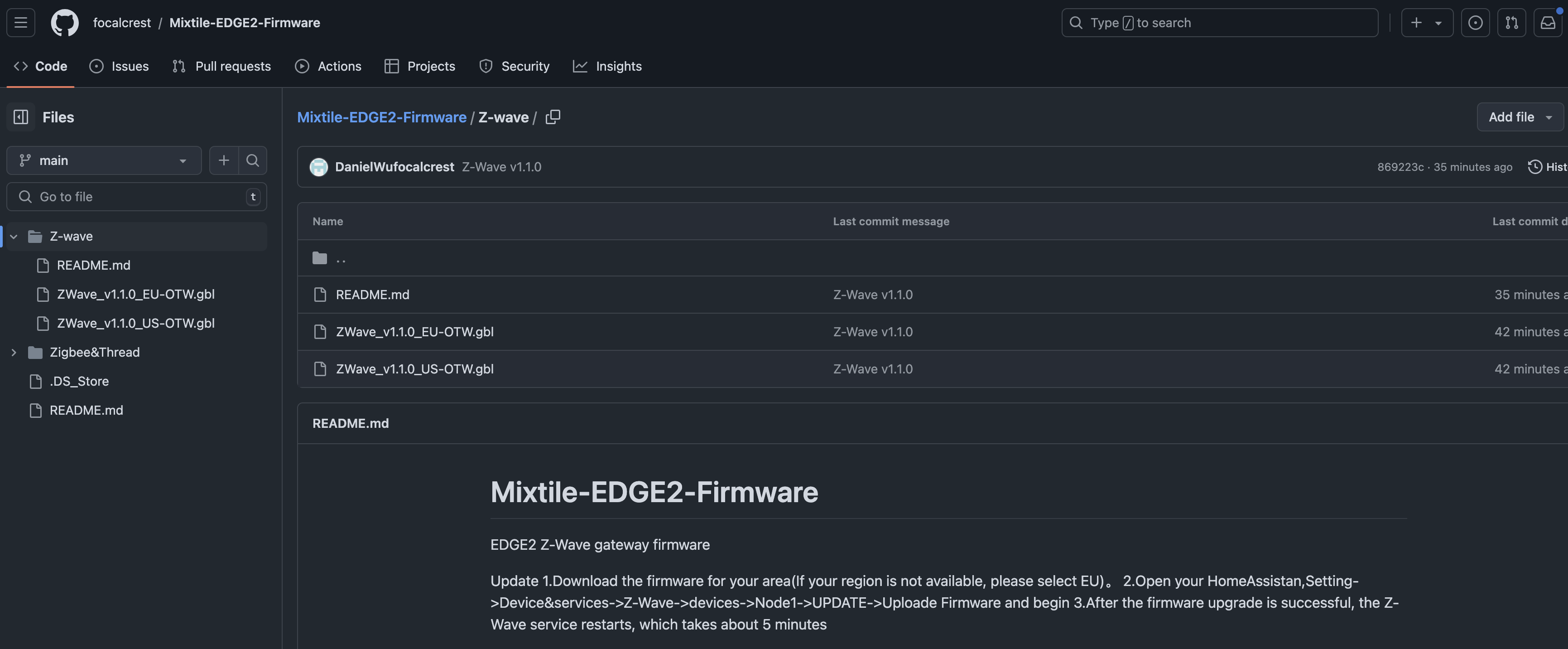Viewport: 1568px width, 649px height.
Task: Click Z-wave breadcrumb current folder text
Action: (503, 117)
